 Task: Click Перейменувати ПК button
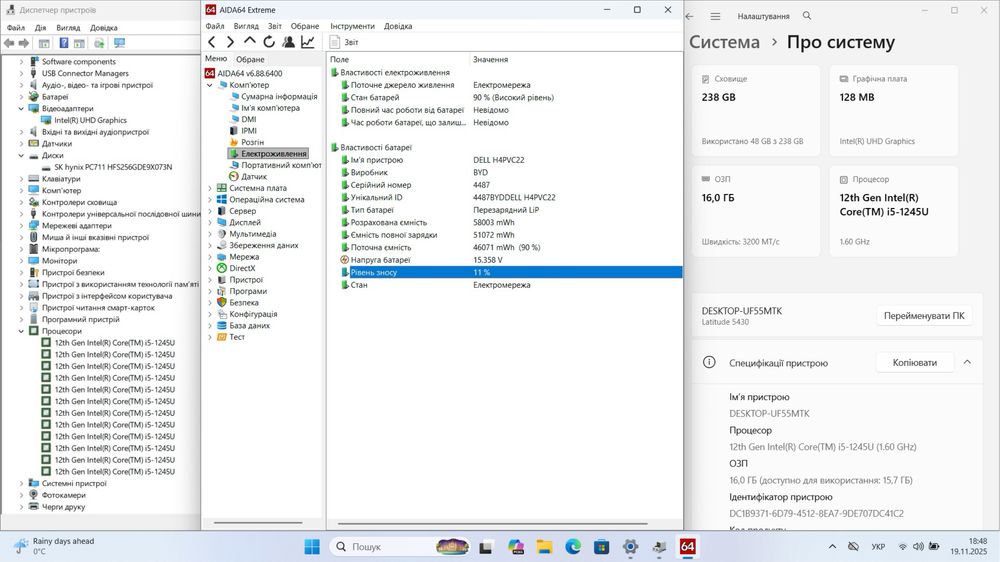923,316
